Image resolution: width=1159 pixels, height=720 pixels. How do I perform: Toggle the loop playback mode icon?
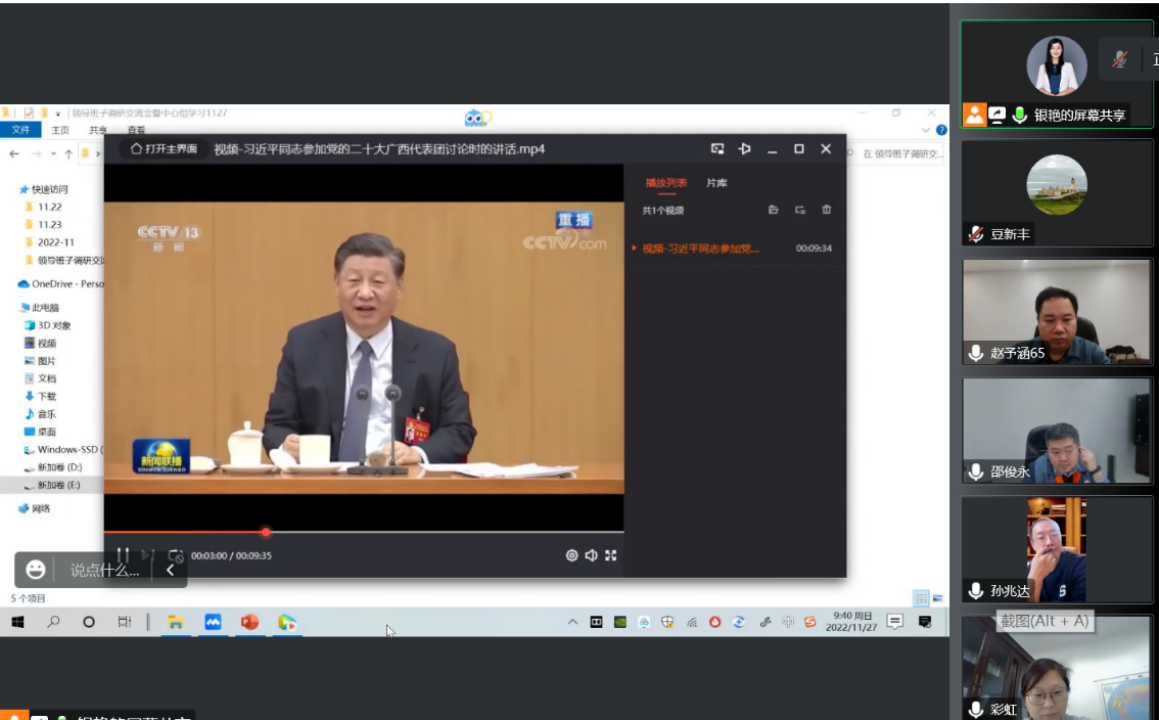click(176, 555)
